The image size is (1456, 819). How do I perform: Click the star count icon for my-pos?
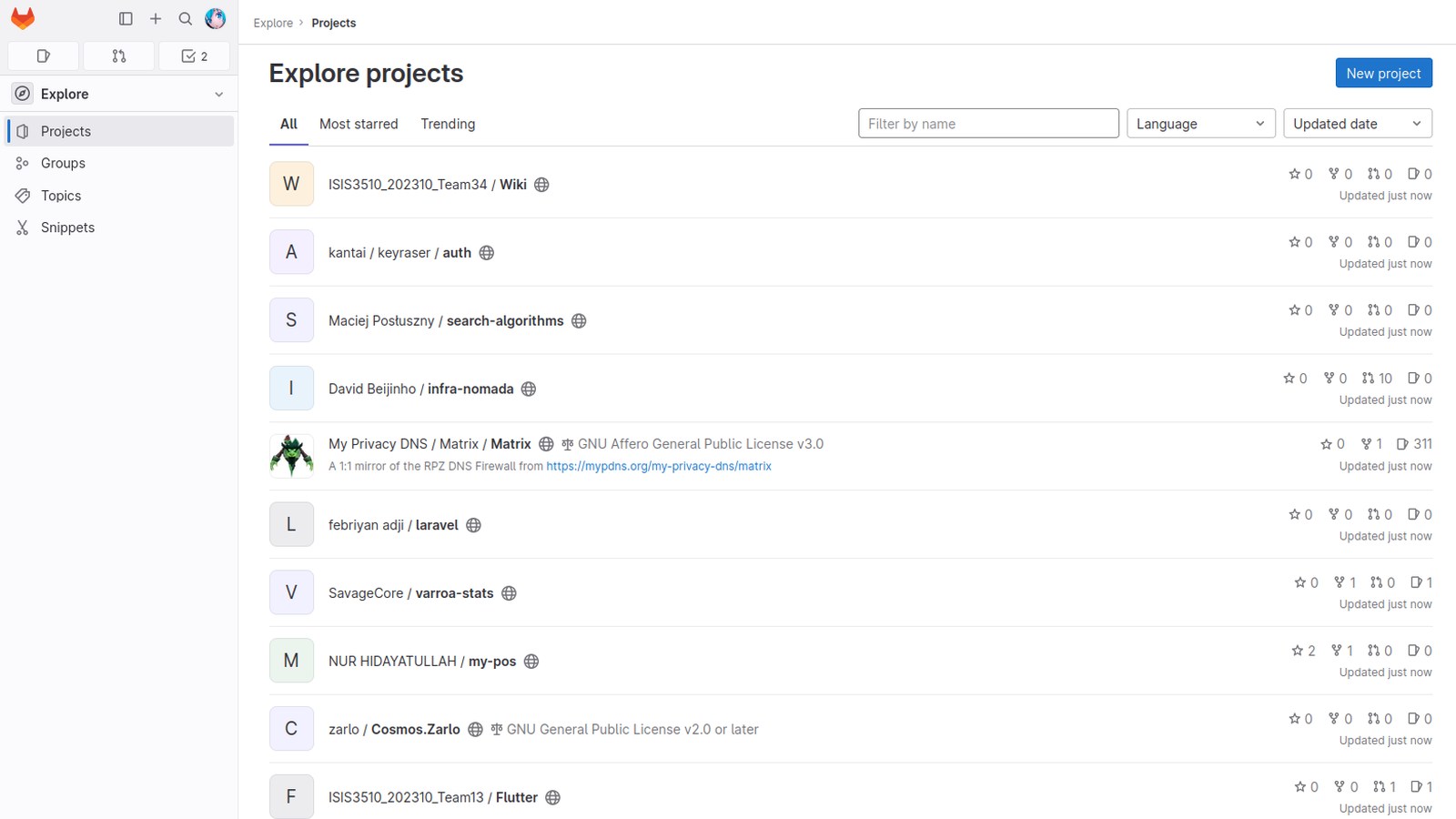(x=1298, y=651)
